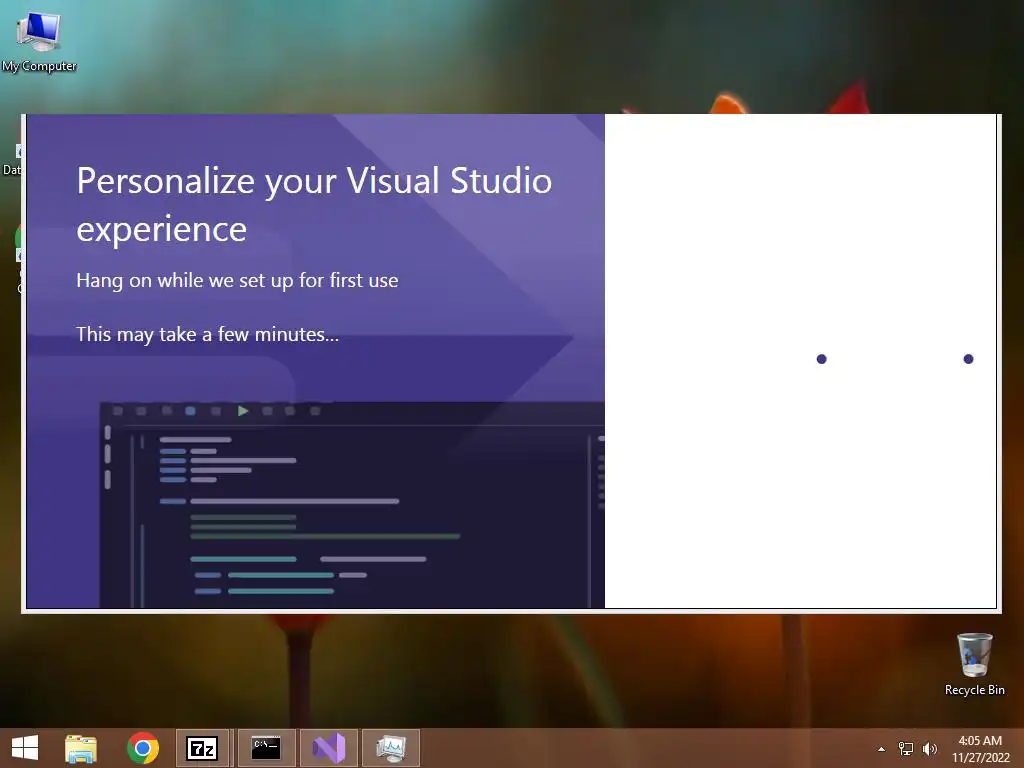Open the Windows Start menu

[25, 748]
